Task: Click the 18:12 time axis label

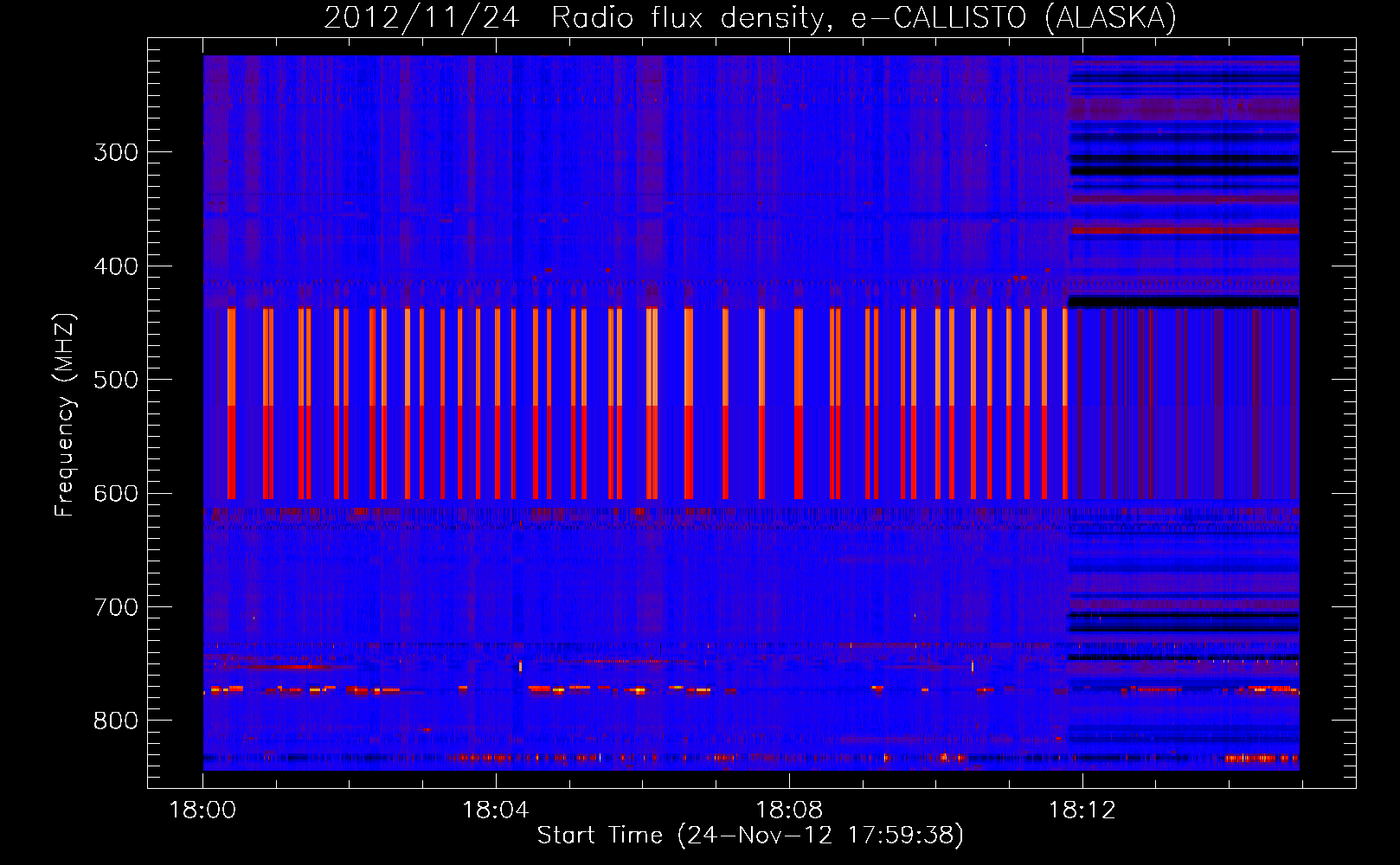Action: (x=1082, y=811)
